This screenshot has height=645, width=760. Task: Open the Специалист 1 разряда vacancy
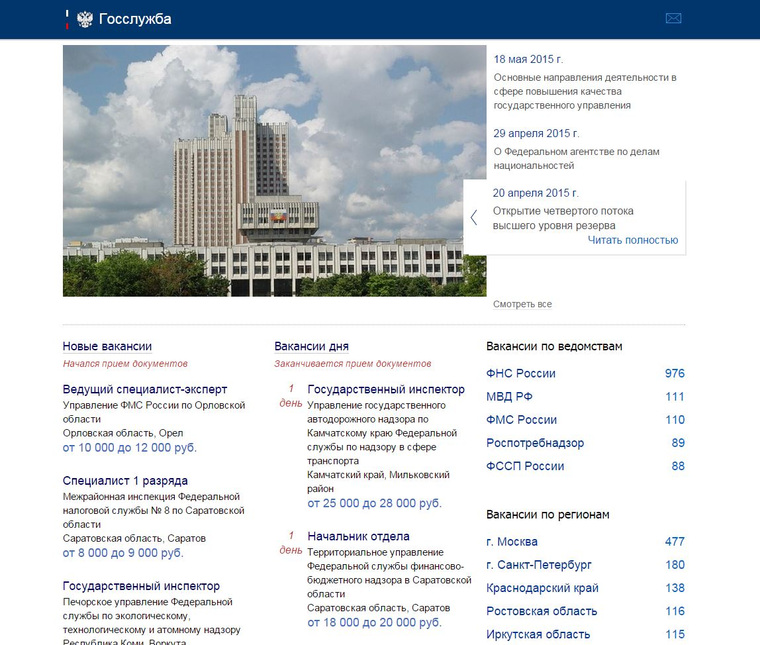(x=125, y=481)
